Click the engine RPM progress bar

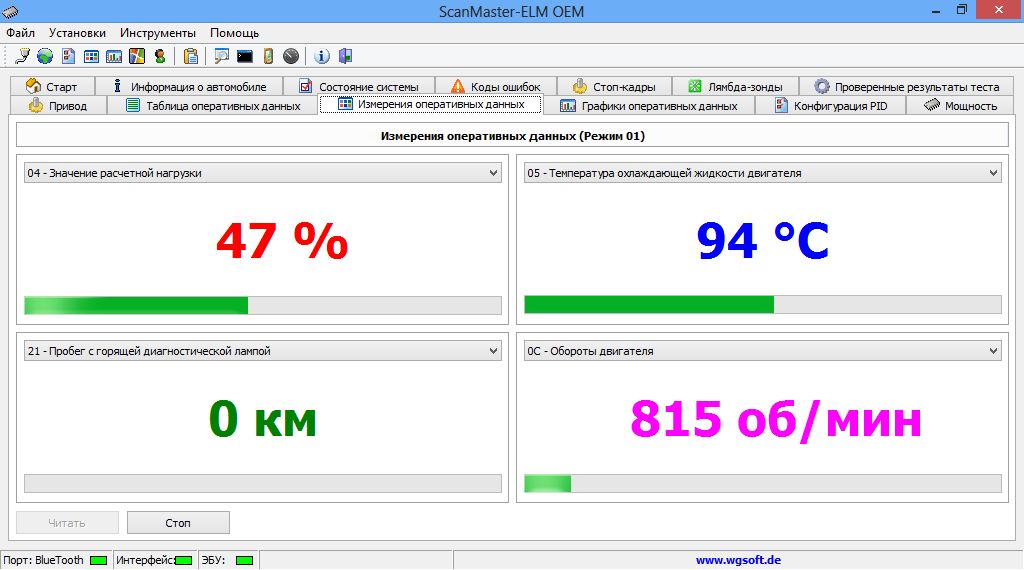762,484
